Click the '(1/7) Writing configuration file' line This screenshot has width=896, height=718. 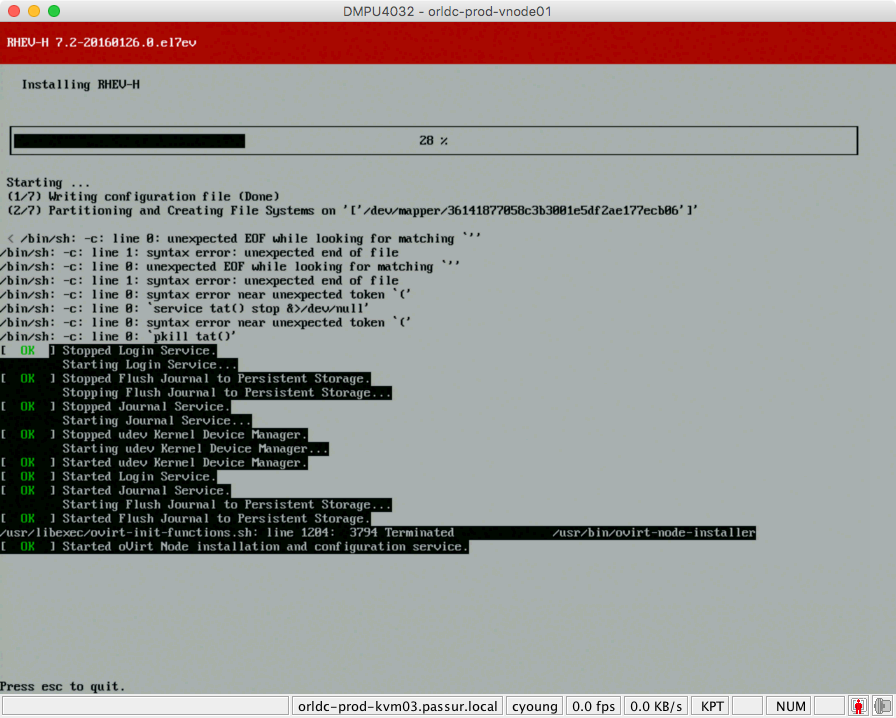click(143, 197)
